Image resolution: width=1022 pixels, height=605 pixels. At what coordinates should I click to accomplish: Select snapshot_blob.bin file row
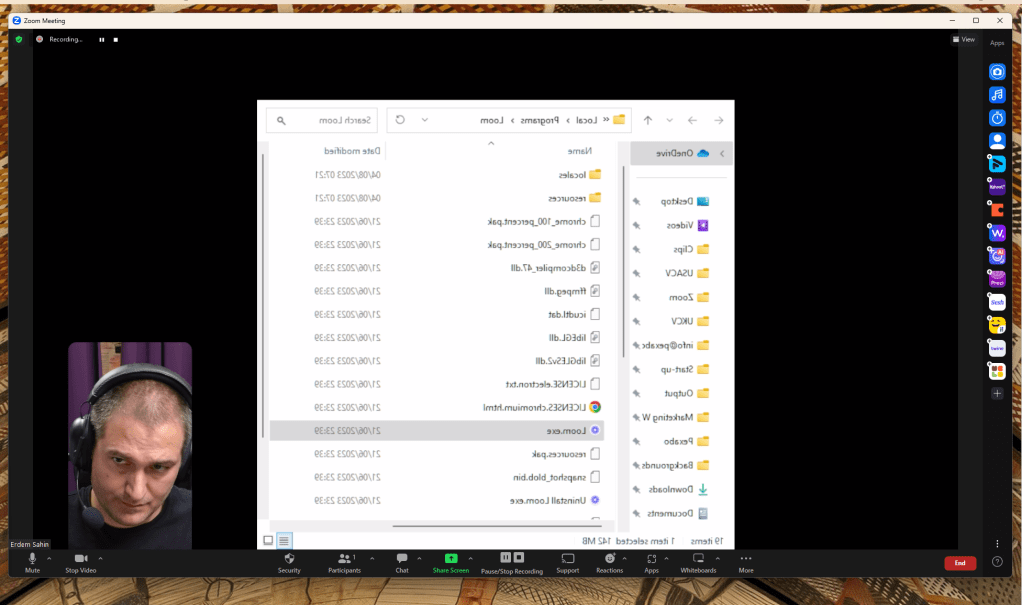(x=437, y=477)
